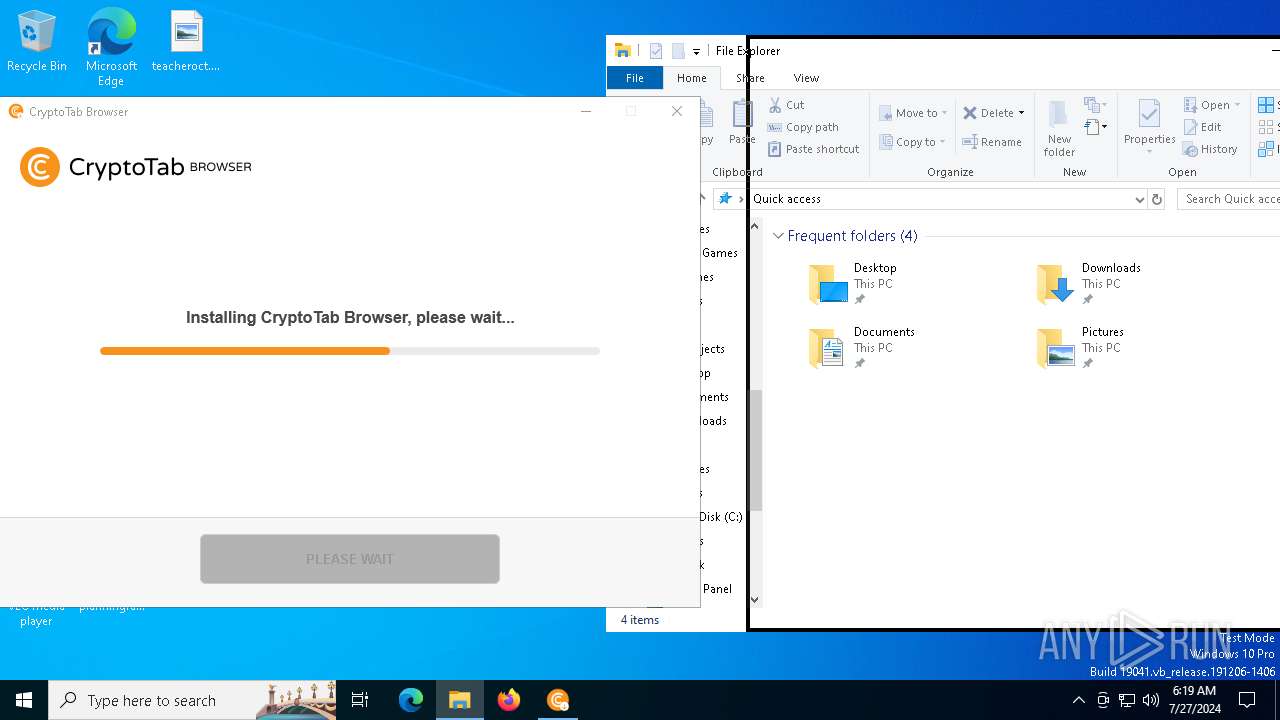Viewport: 1280px width, 720px height.
Task: Click the Delete button in ribbon
Action: 988,113
